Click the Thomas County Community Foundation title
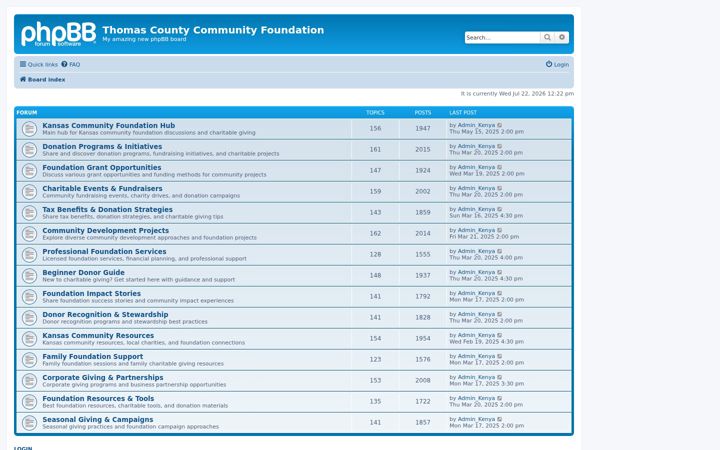The width and height of the screenshot is (720, 450). [x=213, y=30]
